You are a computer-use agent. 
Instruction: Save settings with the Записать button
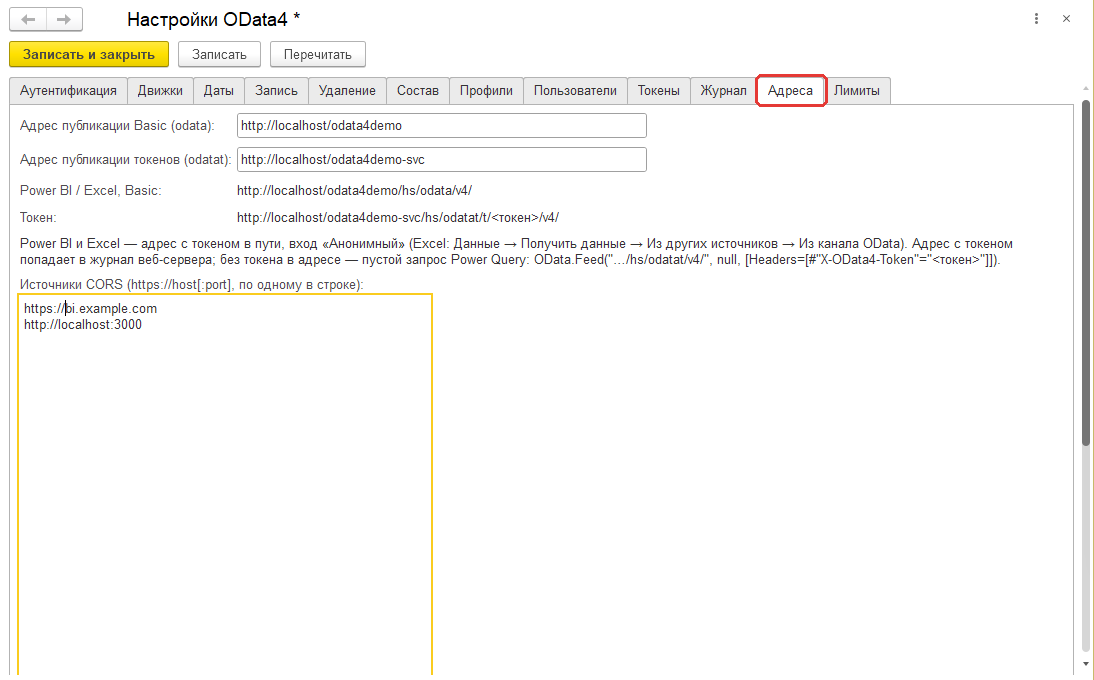pos(219,54)
